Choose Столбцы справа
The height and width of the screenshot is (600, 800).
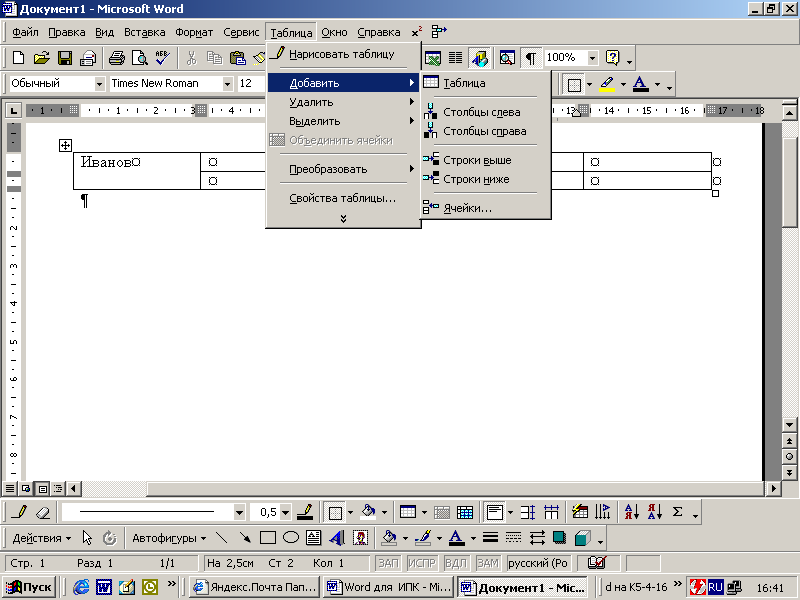tap(486, 131)
